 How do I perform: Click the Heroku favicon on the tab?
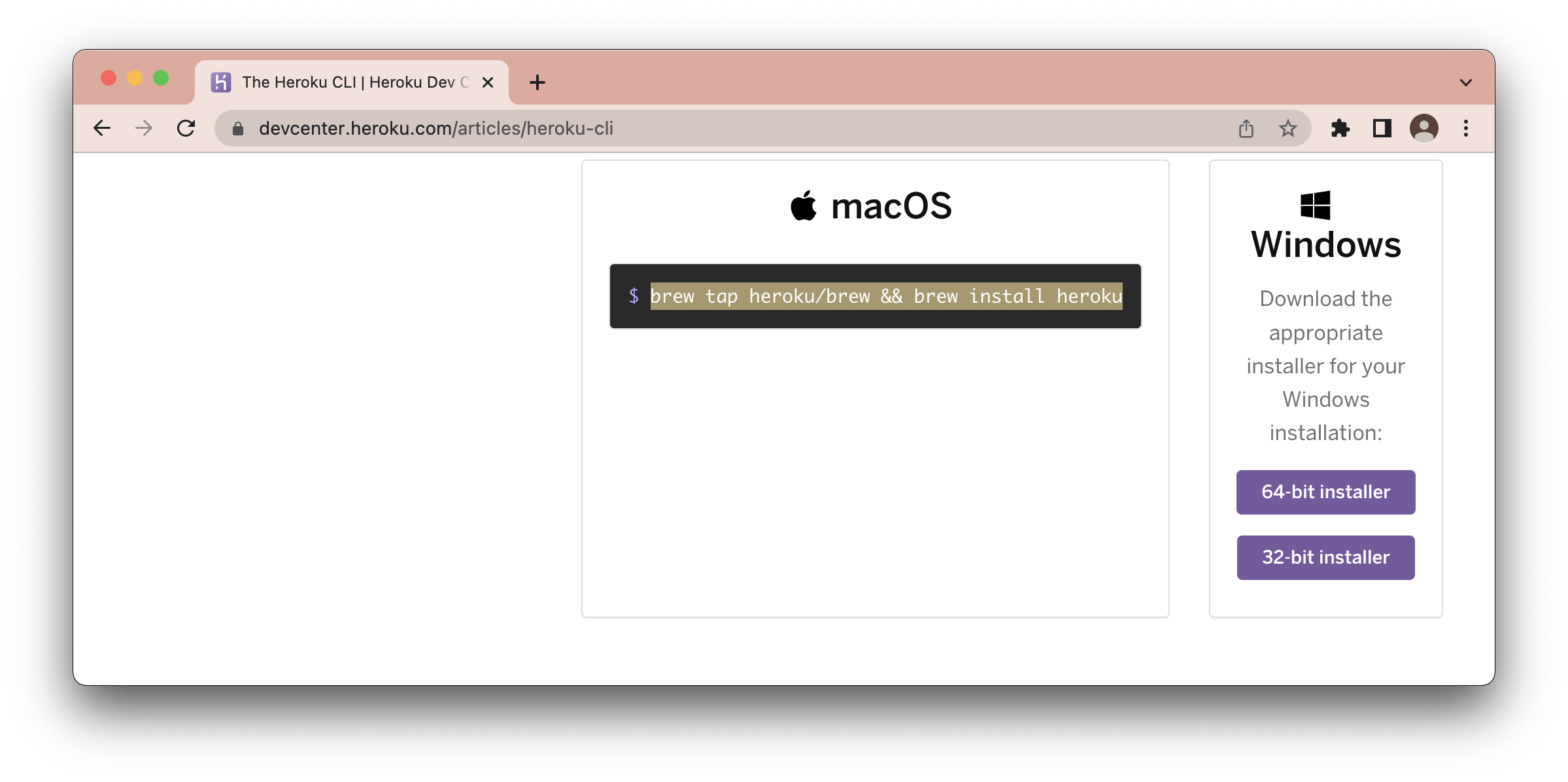(221, 82)
